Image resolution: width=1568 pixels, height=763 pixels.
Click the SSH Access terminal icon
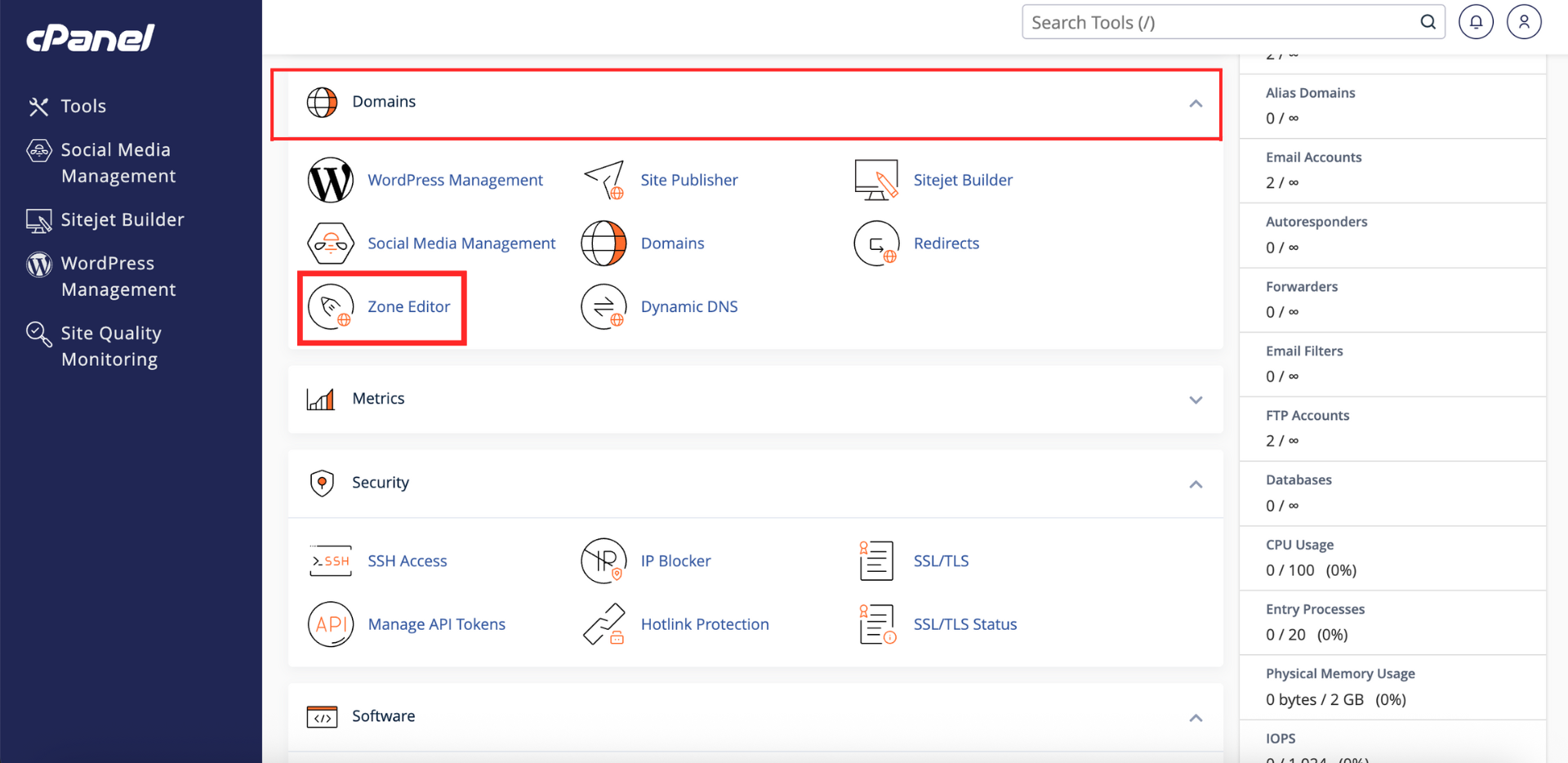(330, 561)
